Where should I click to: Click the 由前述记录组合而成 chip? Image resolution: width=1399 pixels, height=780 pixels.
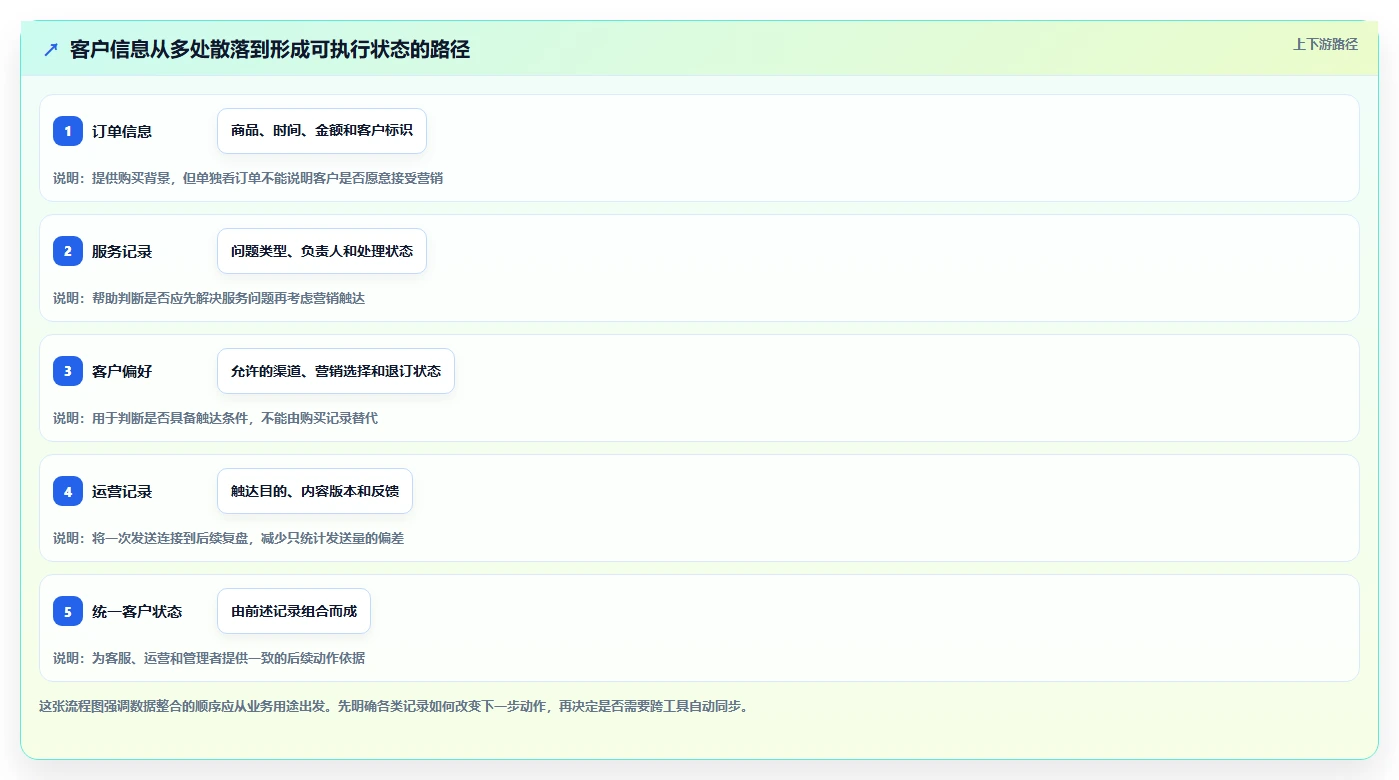[x=294, y=611]
